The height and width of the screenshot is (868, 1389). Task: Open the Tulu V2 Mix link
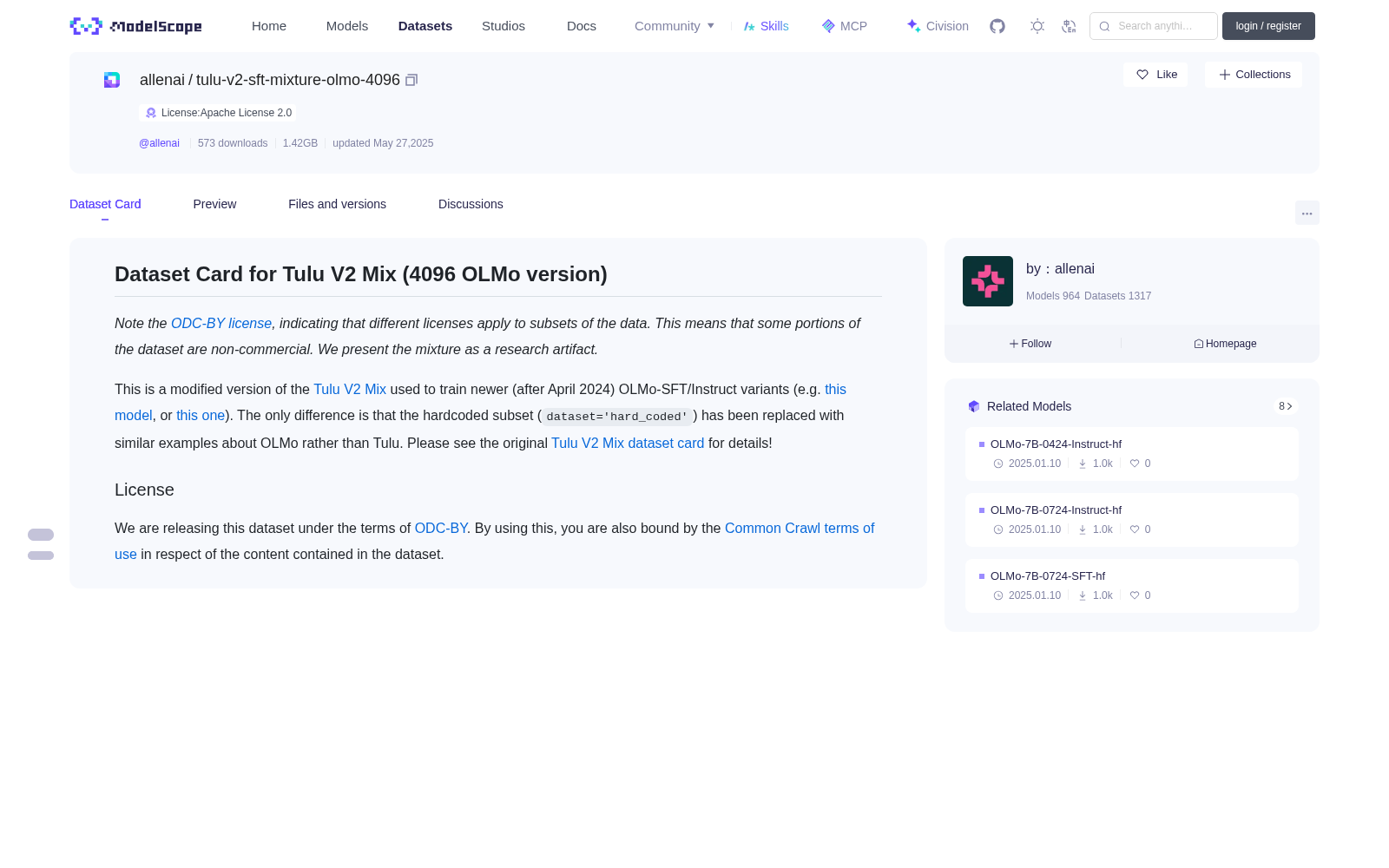(350, 390)
